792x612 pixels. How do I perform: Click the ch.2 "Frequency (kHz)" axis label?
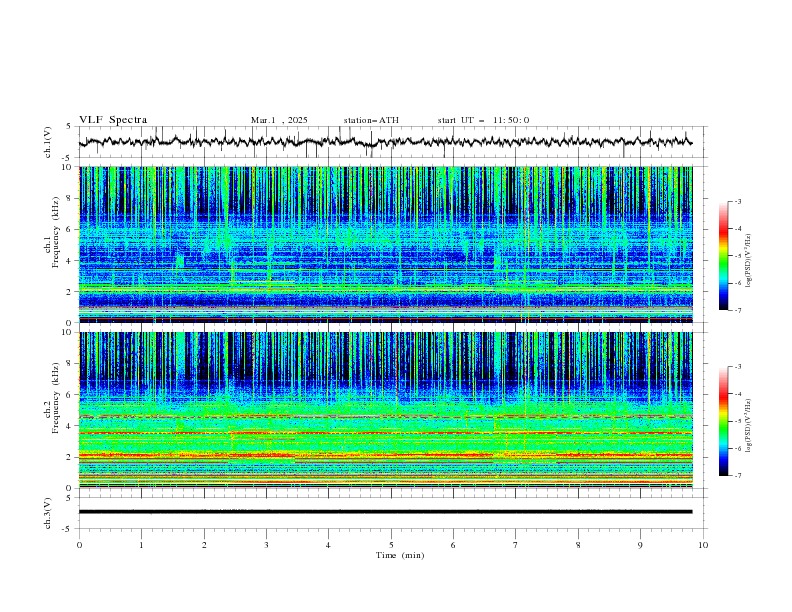(56, 398)
